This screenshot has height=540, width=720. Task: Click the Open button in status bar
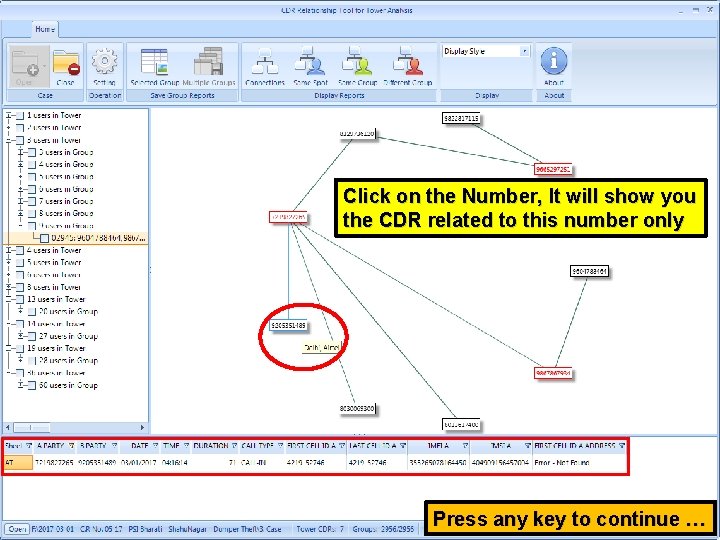[17, 529]
